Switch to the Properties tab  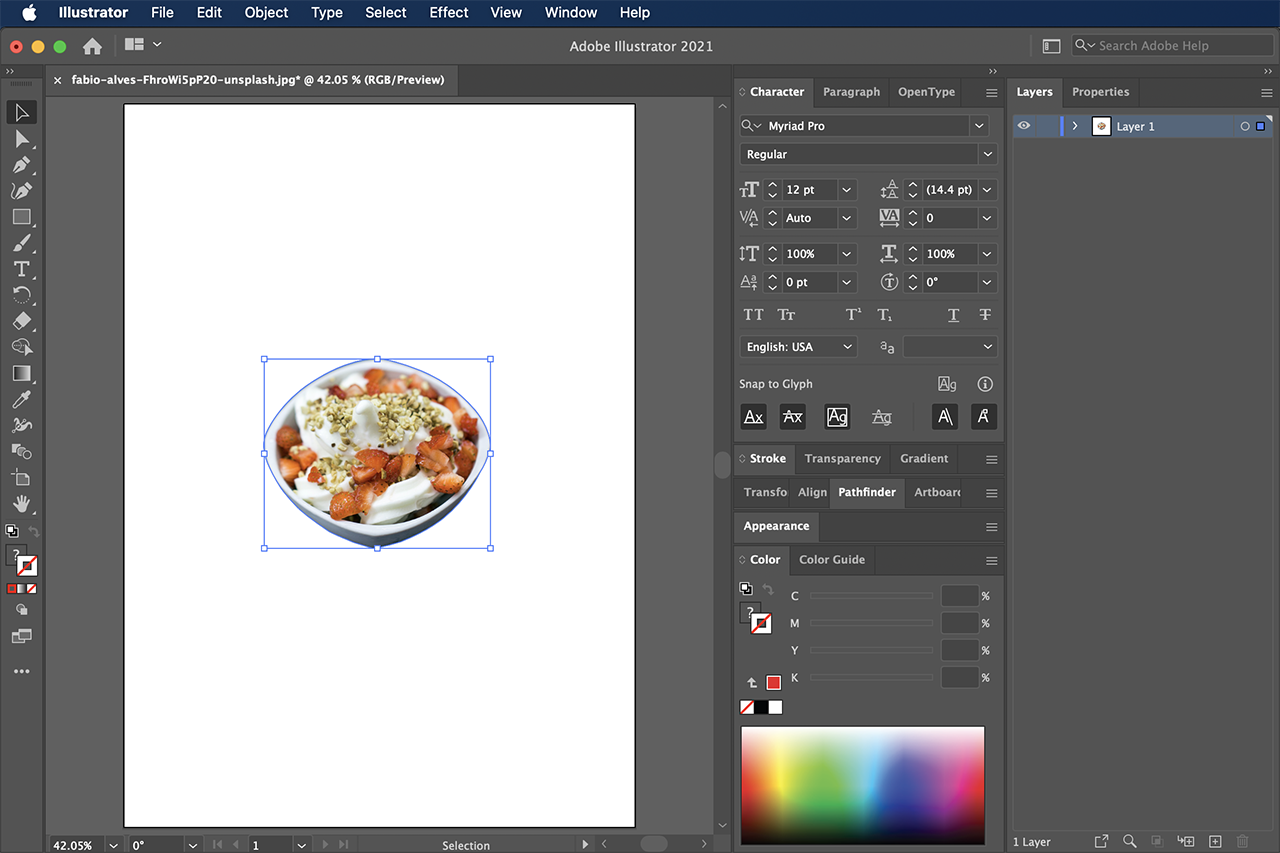click(x=1100, y=92)
